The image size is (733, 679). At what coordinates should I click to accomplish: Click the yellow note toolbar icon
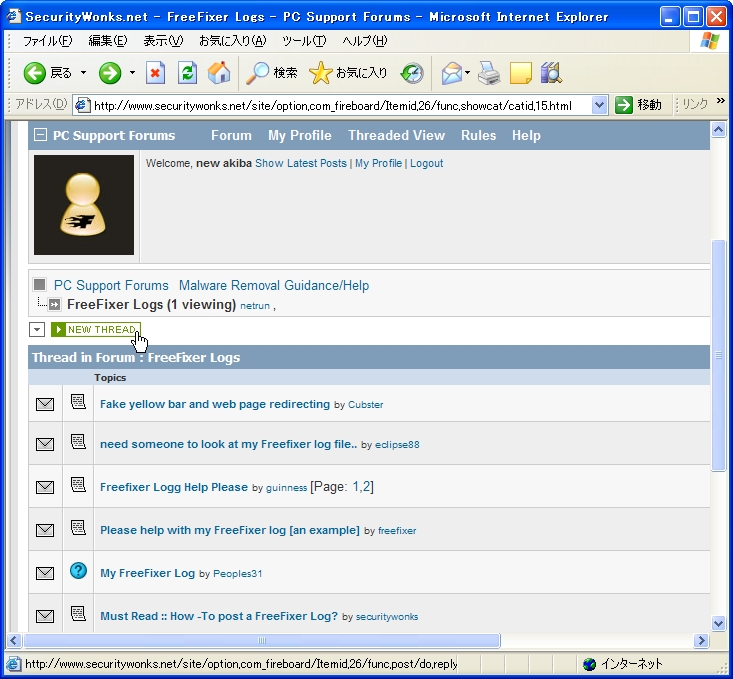(x=520, y=73)
